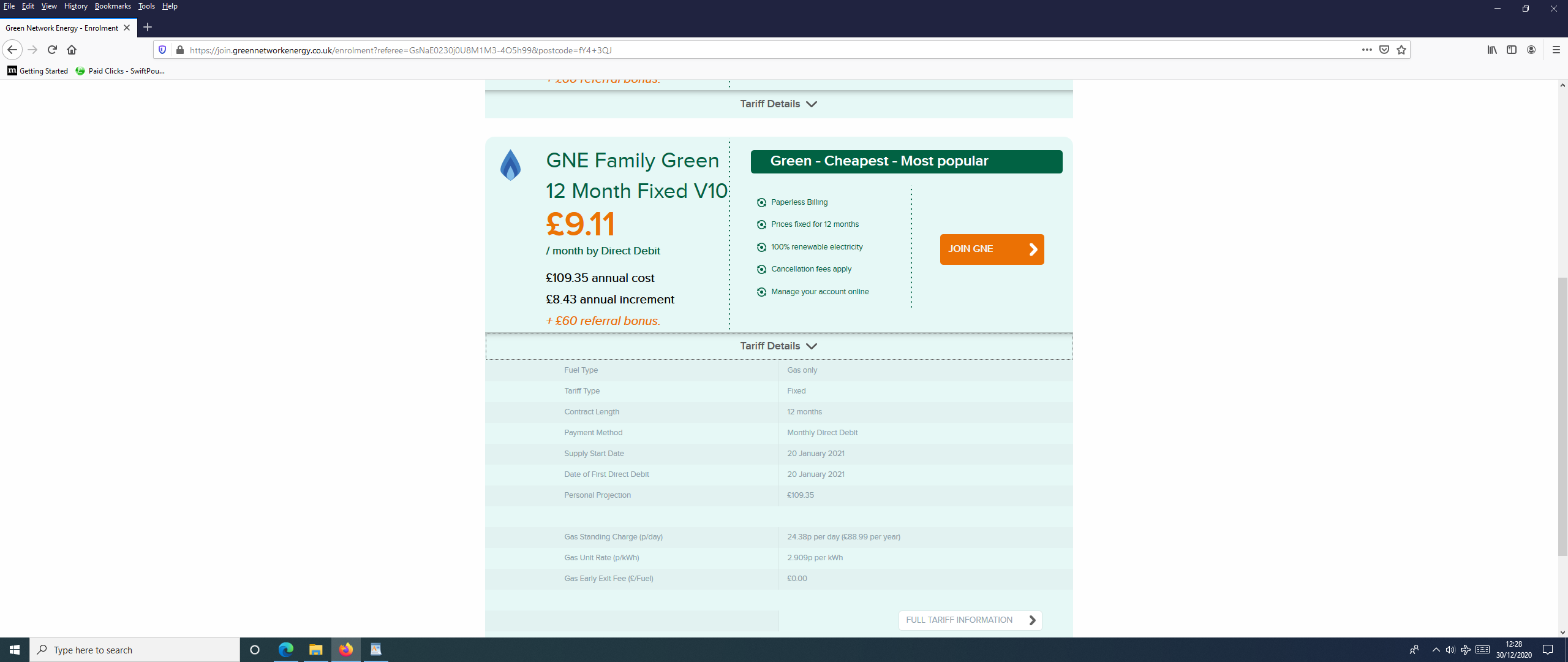Open volume control in tray
Viewport: 1568px width, 662px height.
1450,650
